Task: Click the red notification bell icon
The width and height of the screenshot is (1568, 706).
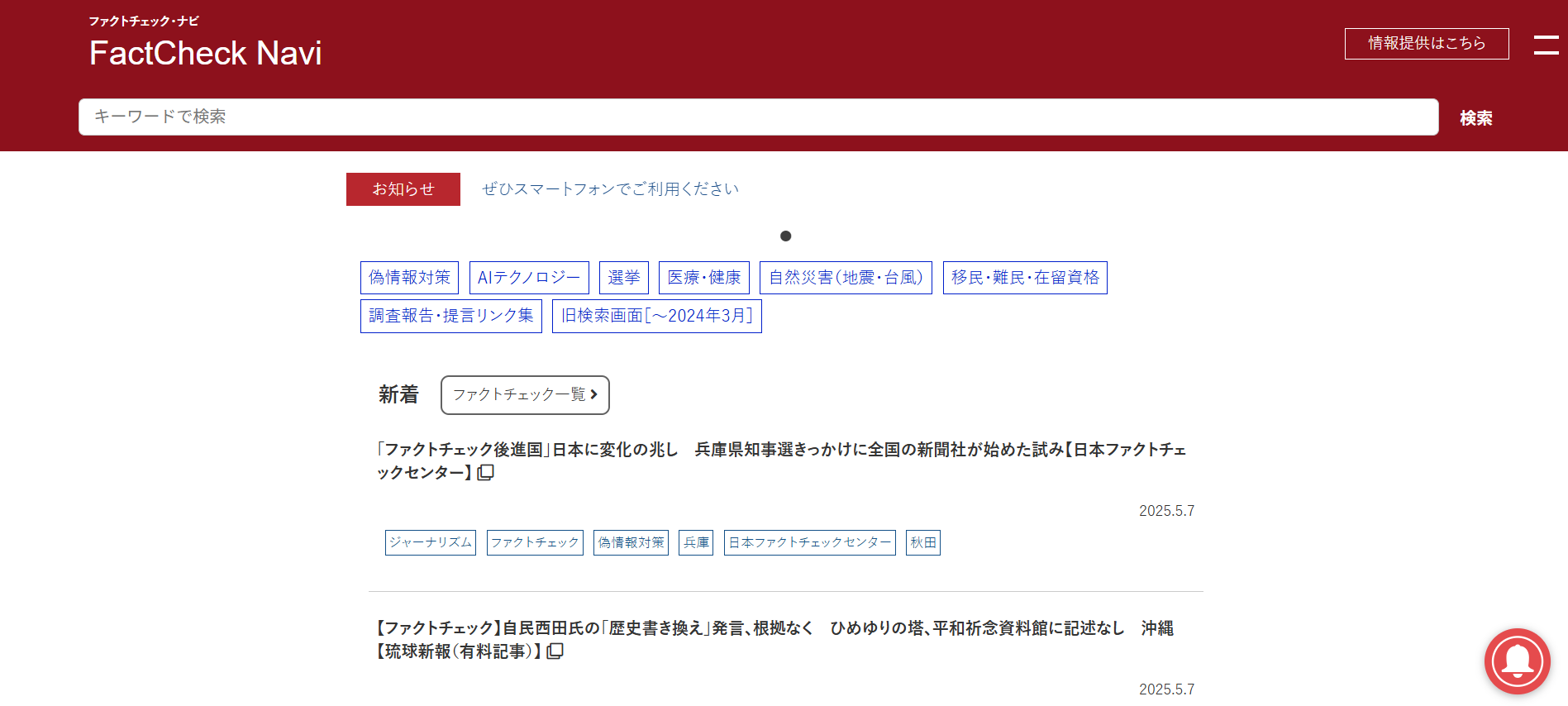Action: coord(1518,661)
